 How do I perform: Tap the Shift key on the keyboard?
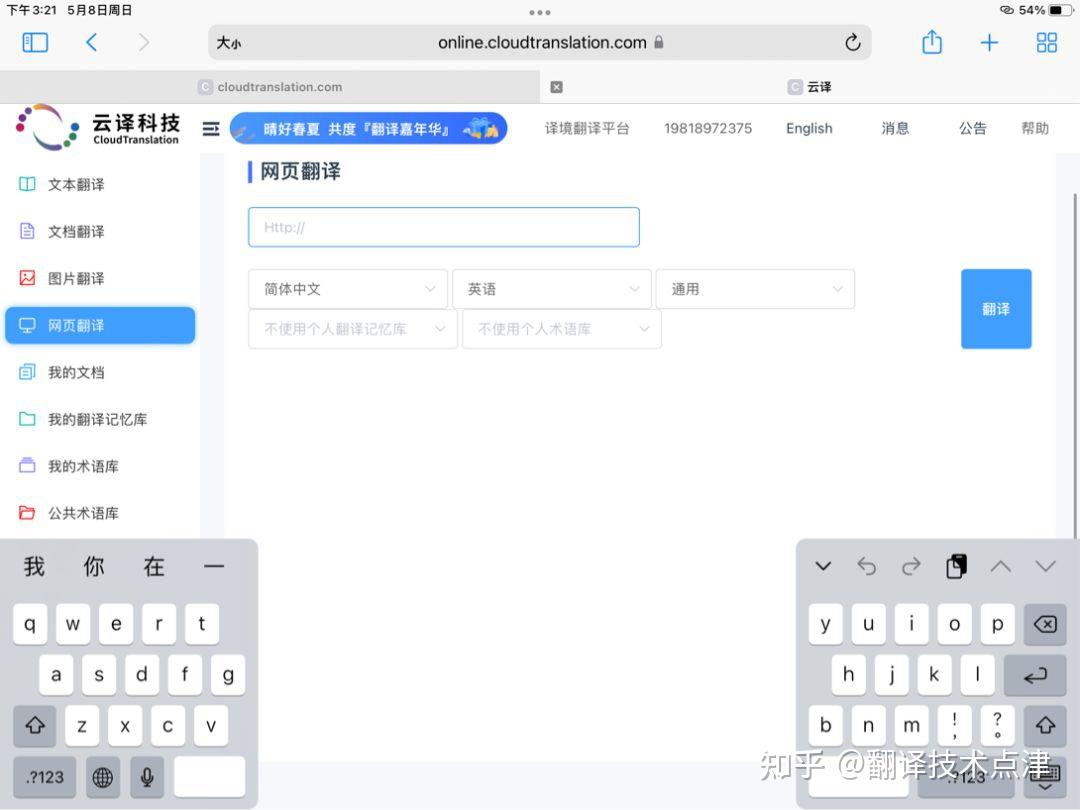tap(35, 726)
